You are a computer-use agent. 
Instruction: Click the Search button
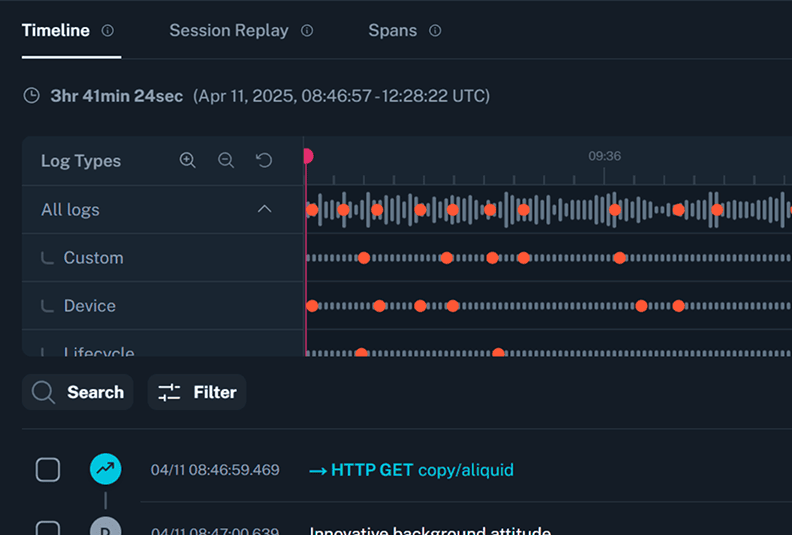78,392
